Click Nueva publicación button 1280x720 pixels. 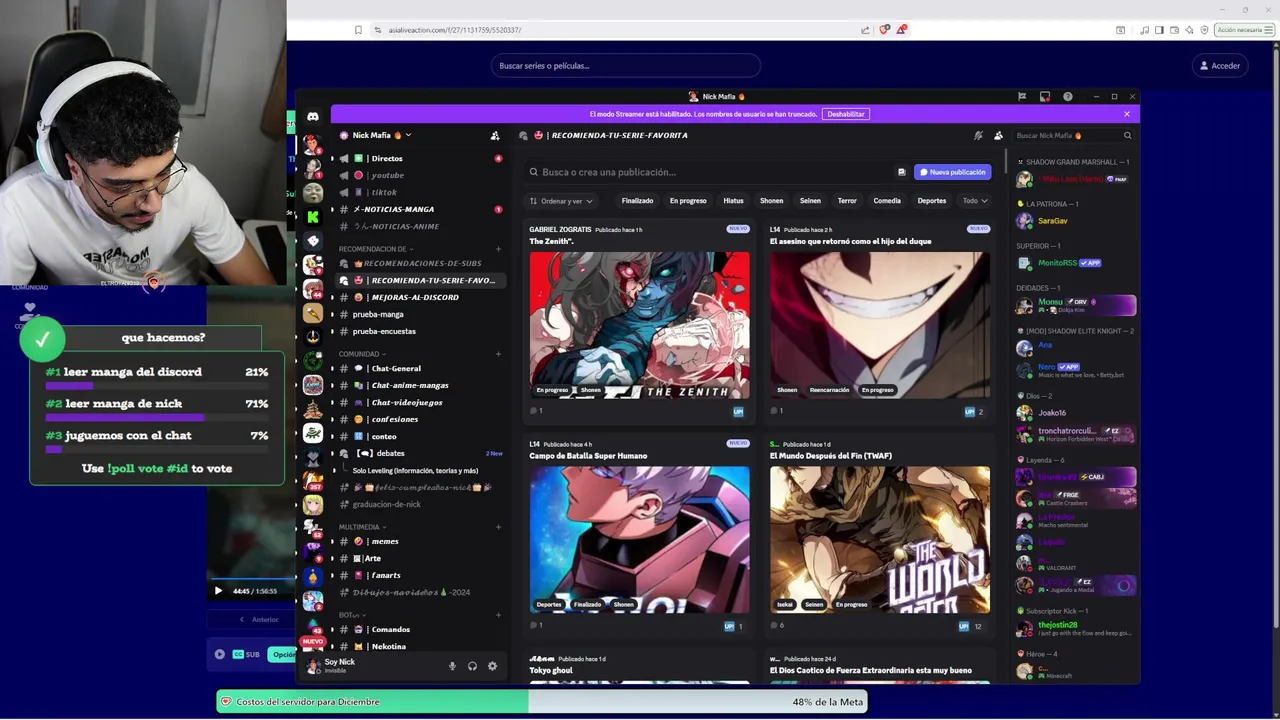(953, 172)
